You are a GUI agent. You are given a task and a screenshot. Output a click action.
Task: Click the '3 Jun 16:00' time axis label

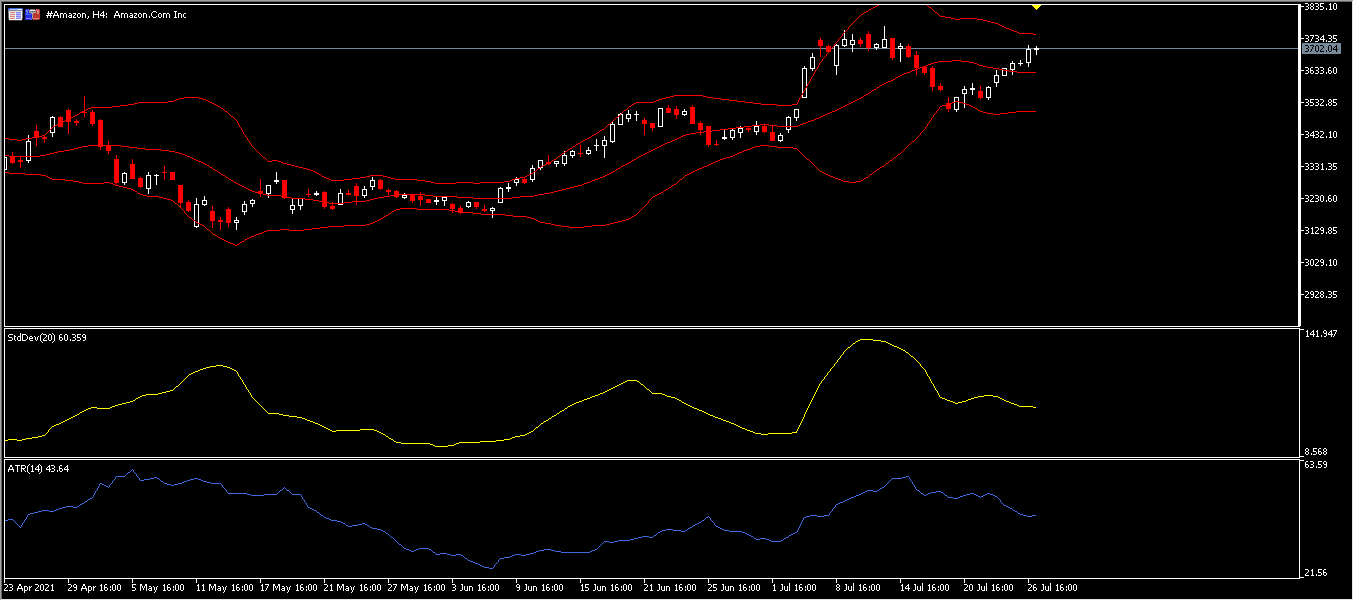(x=477, y=588)
